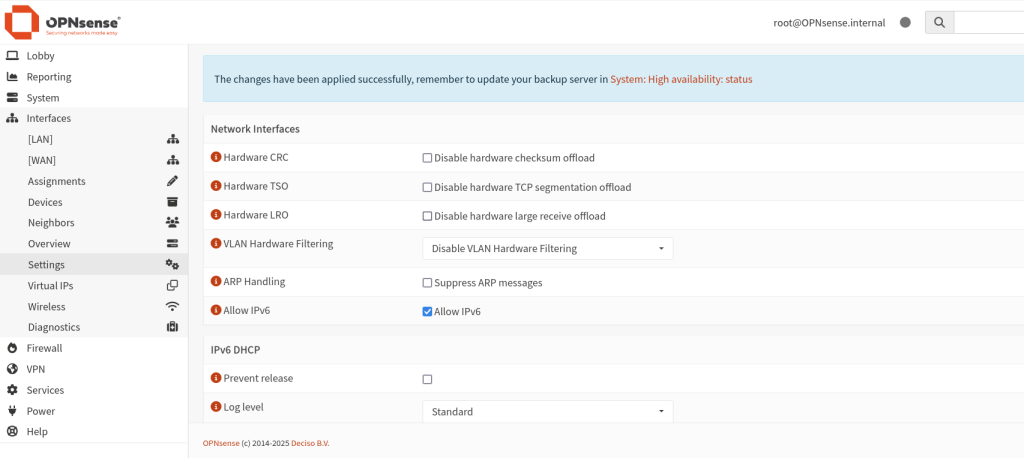The image size is (1024, 458).
Task: Click the search magnifier icon
Action: click(x=938, y=22)
